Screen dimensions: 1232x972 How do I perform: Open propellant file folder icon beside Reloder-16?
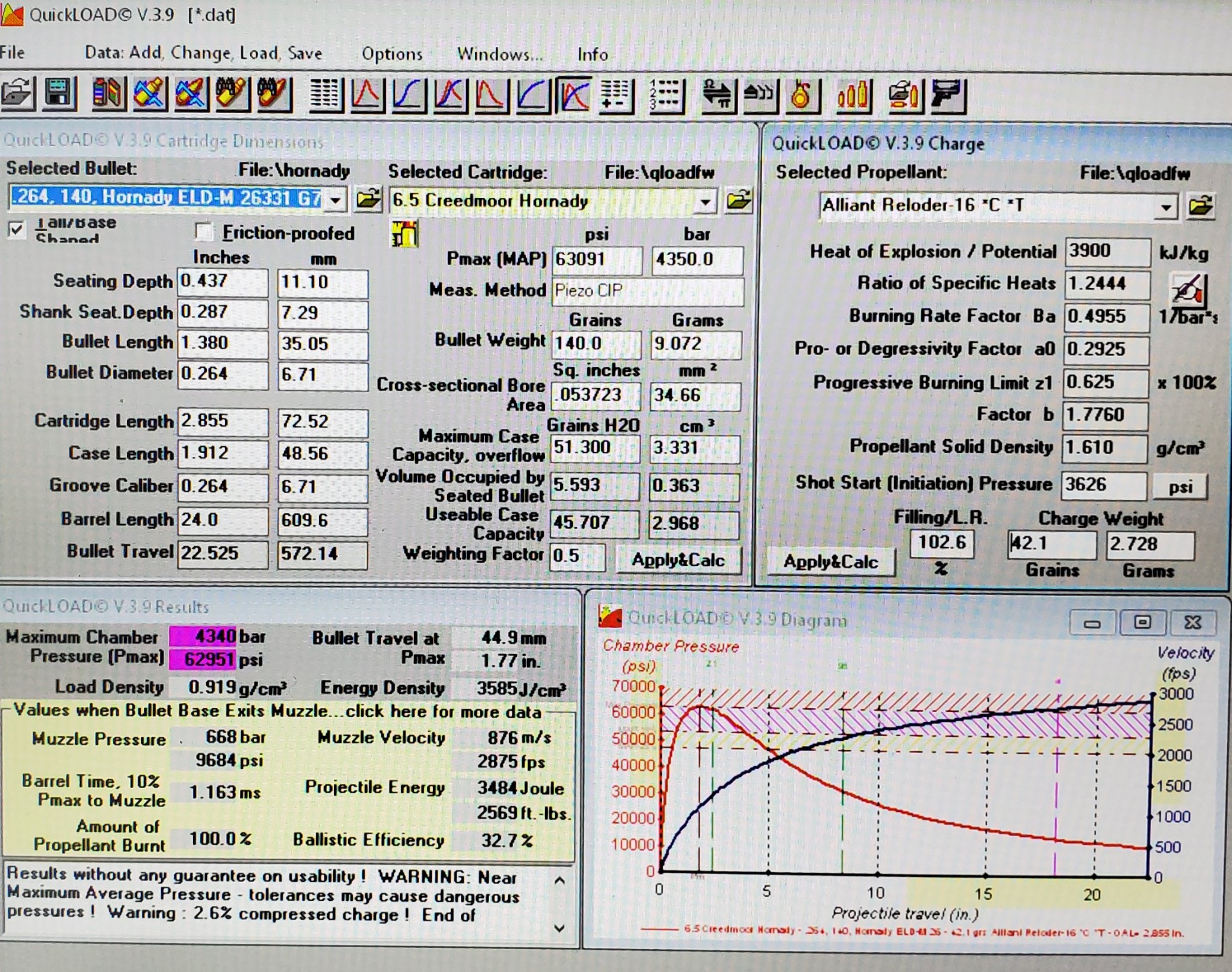1200,206
